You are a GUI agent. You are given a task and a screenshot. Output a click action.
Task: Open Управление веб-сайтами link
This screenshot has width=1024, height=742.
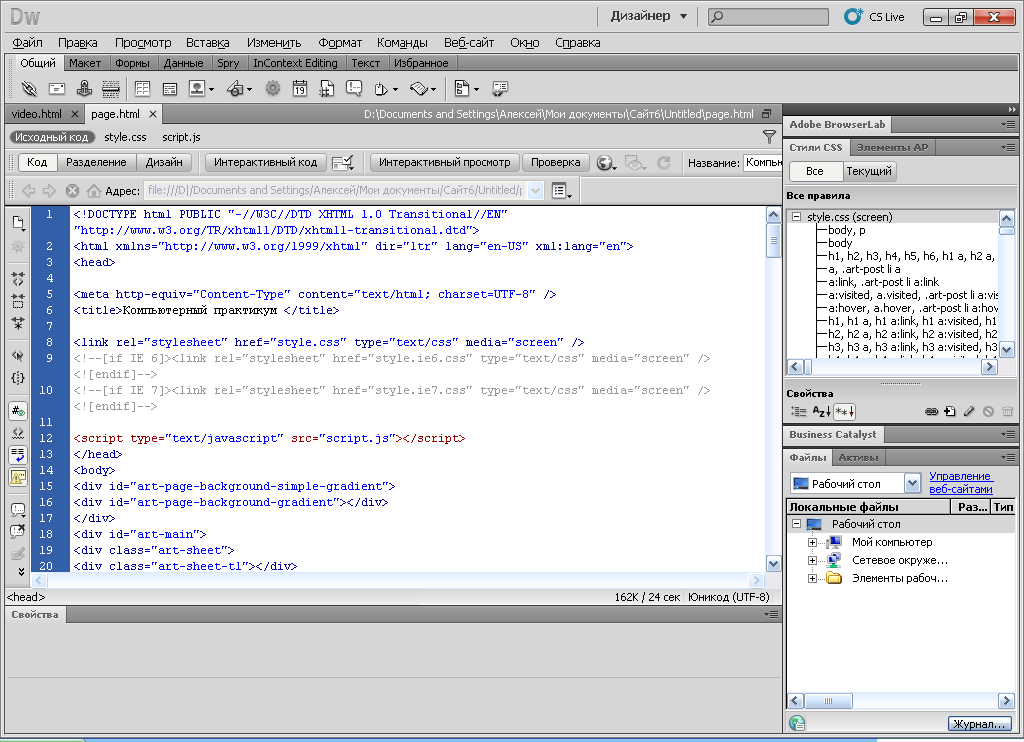(961, 483)
